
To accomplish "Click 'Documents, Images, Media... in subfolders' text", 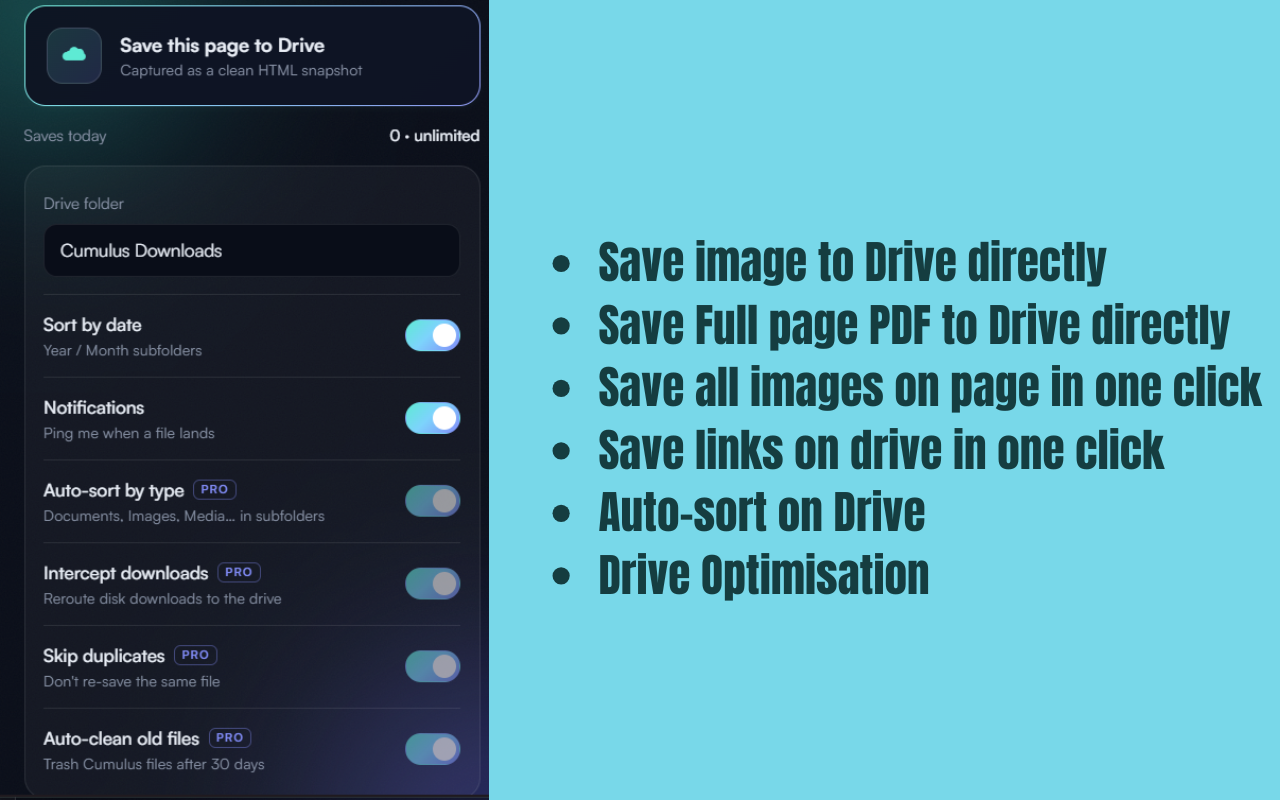I will pyautogui.click(x=184, y=517).
